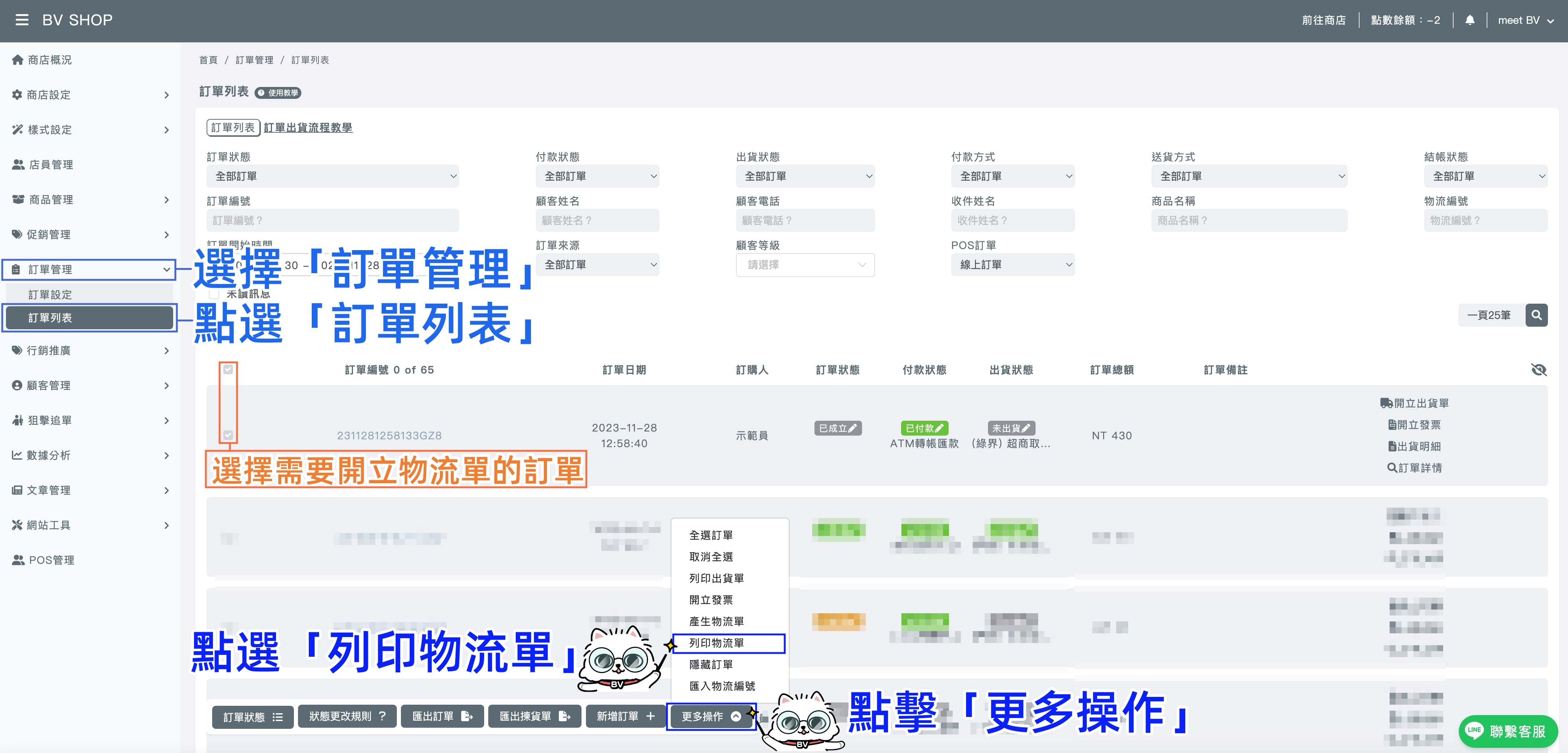Screen dimensions: 1568x753
Task: Focus the 物流編號 input field
Action: [x=1485, y=220]
